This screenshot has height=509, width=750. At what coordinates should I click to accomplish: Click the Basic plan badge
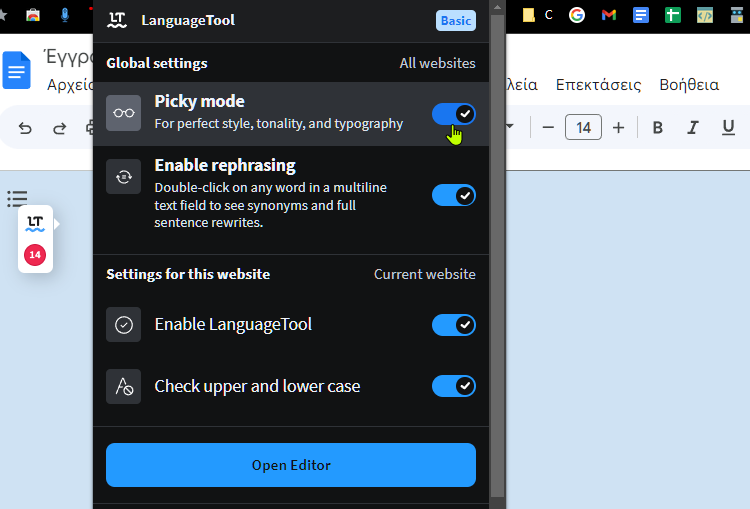(456, 21)
